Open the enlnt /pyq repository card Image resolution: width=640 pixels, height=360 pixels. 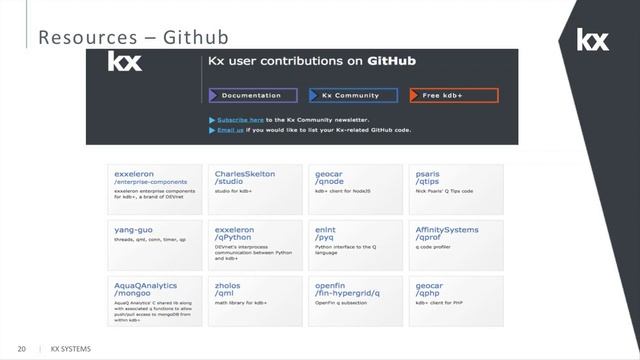(356, 245)
